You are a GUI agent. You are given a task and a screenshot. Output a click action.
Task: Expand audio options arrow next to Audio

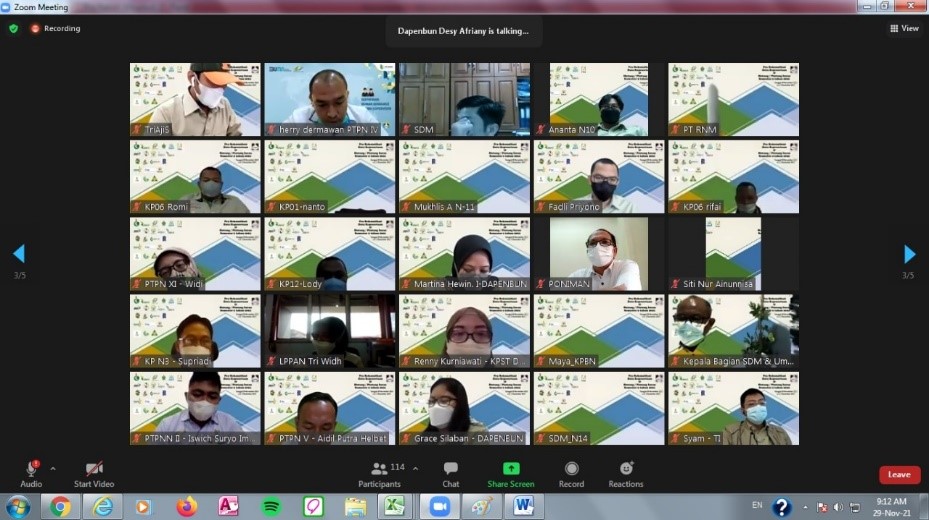point(53,468)
